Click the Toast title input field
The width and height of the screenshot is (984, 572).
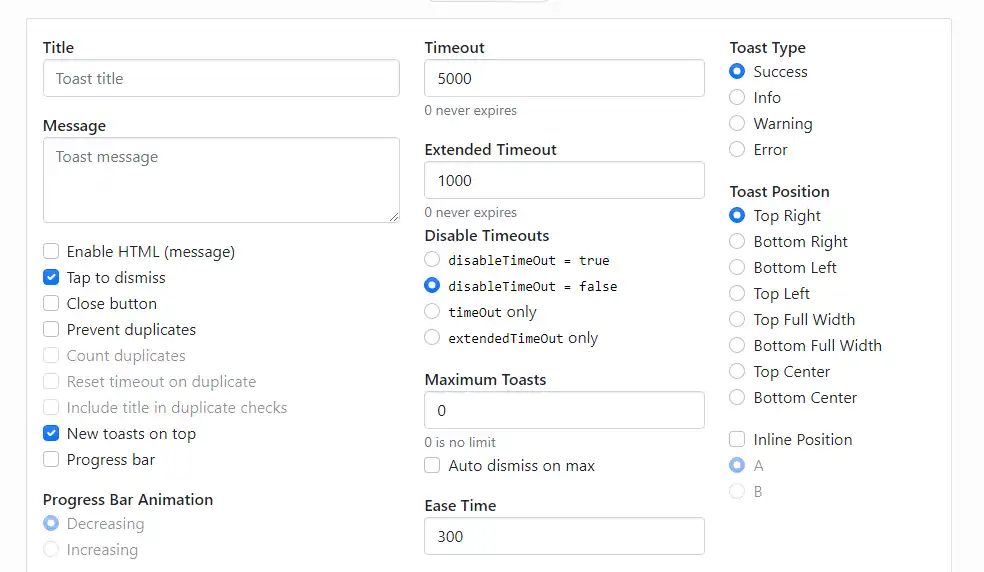(221, 79)
